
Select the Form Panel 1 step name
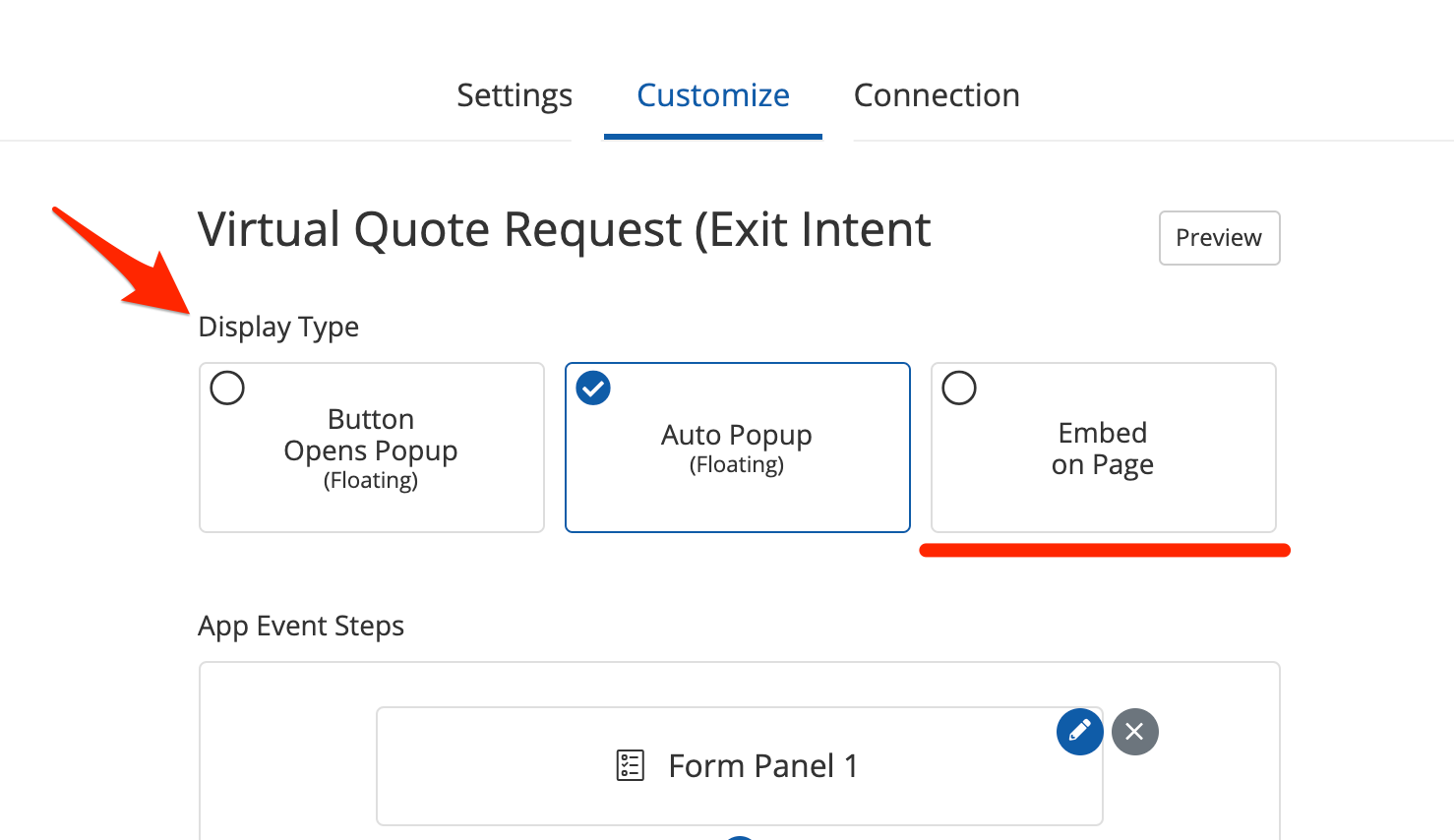click(762, 765)
